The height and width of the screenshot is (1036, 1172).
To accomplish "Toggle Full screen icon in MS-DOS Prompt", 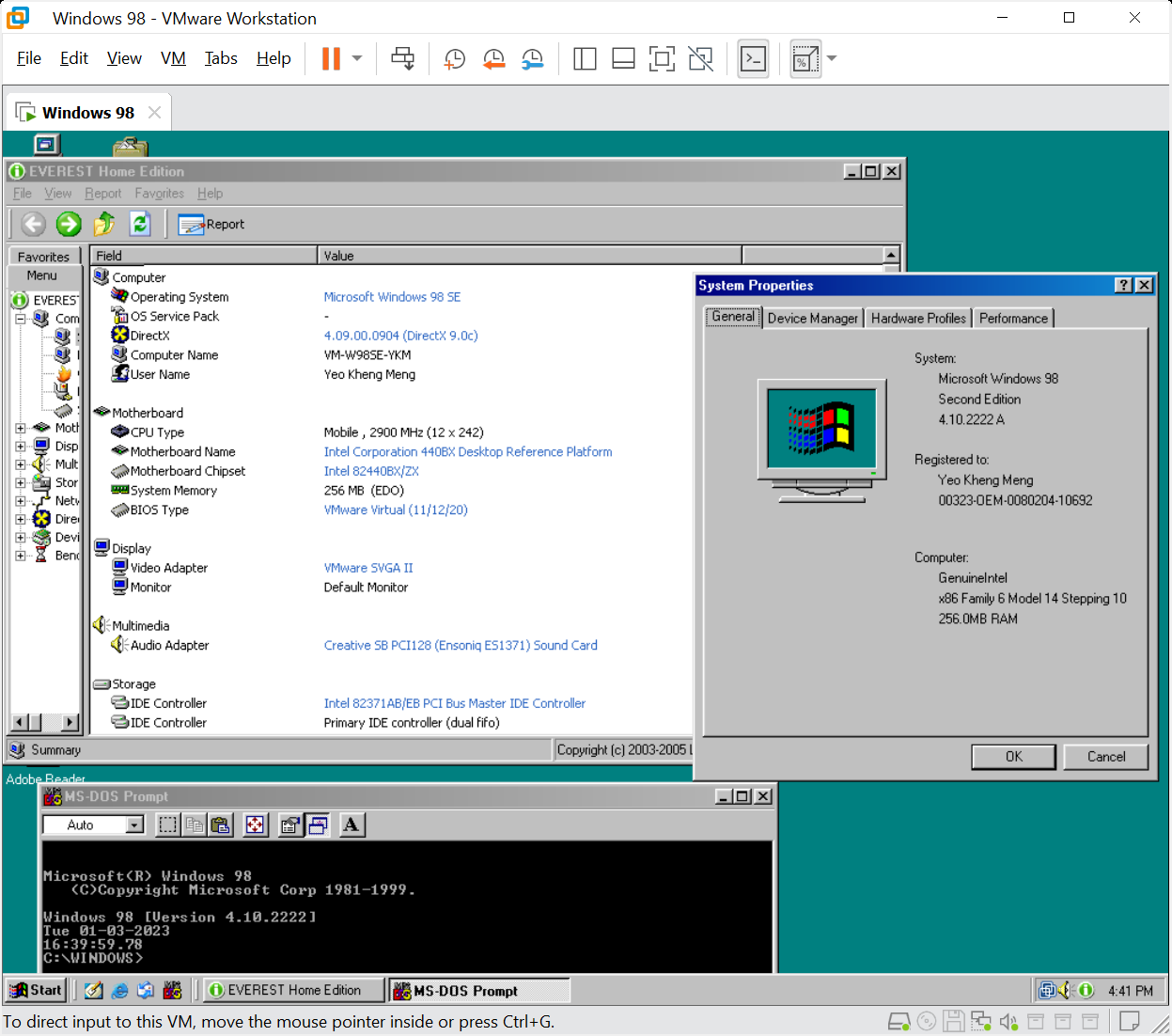I will click(x=255, y=824).
